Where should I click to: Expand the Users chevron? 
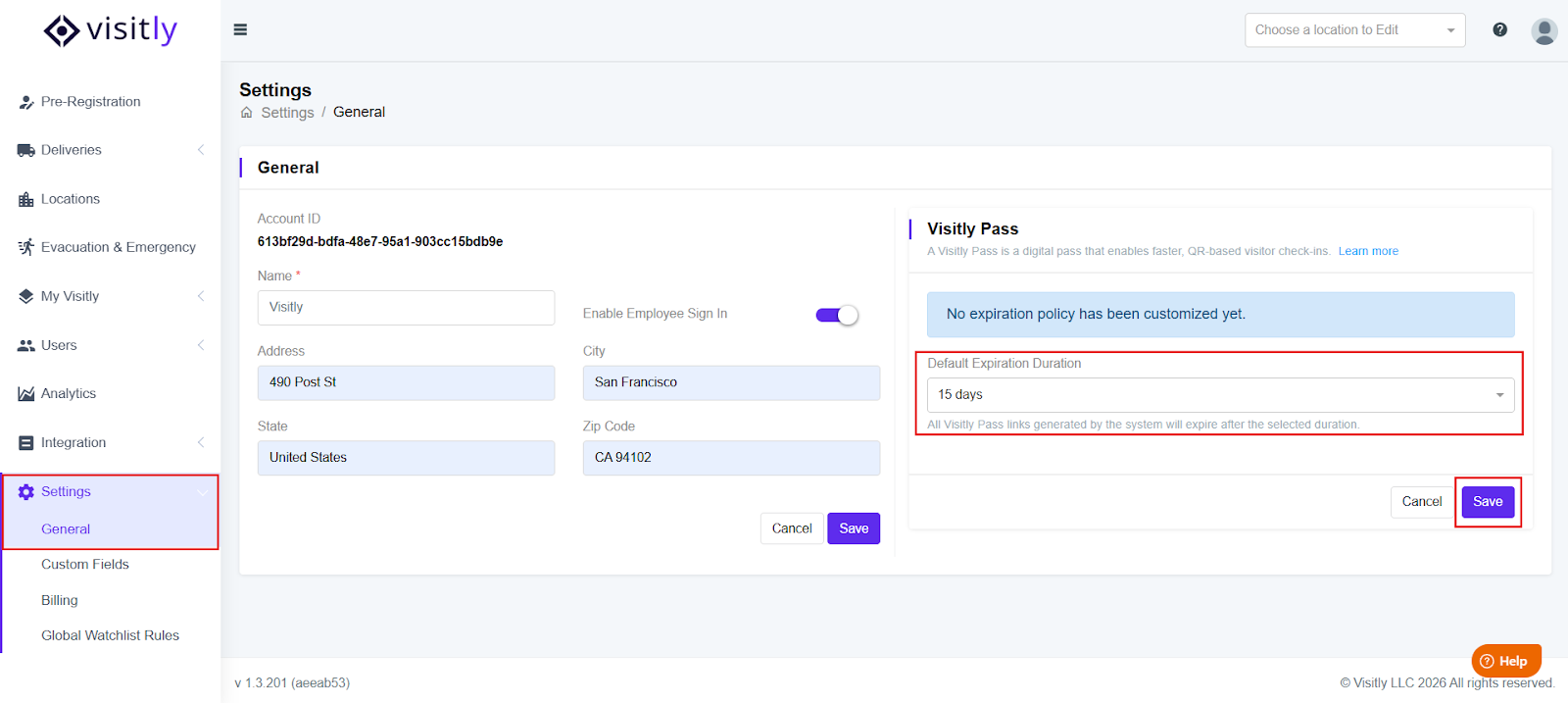click(x=201, y=345)
